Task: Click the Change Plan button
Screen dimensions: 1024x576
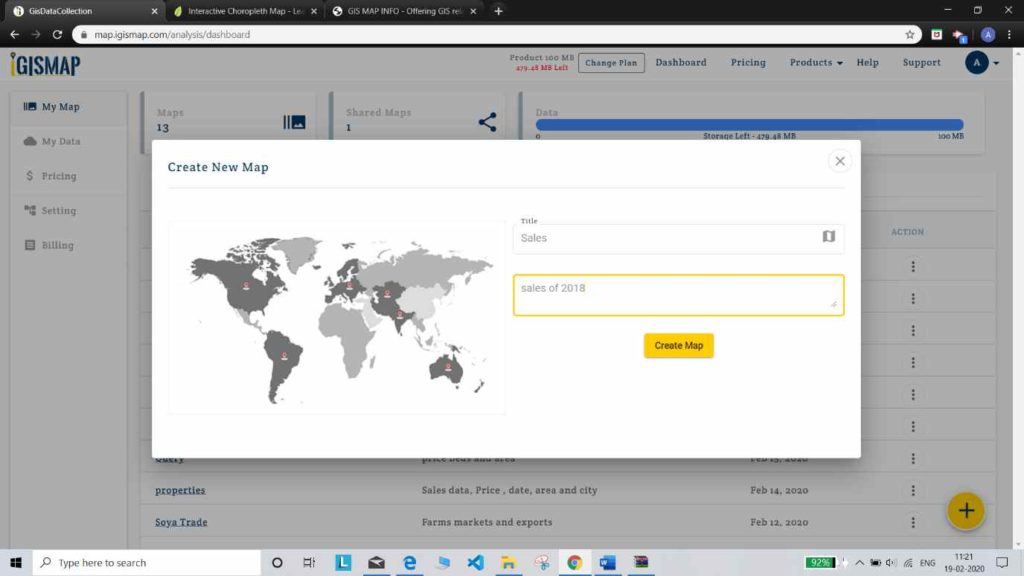Action: tap(611, 63)
